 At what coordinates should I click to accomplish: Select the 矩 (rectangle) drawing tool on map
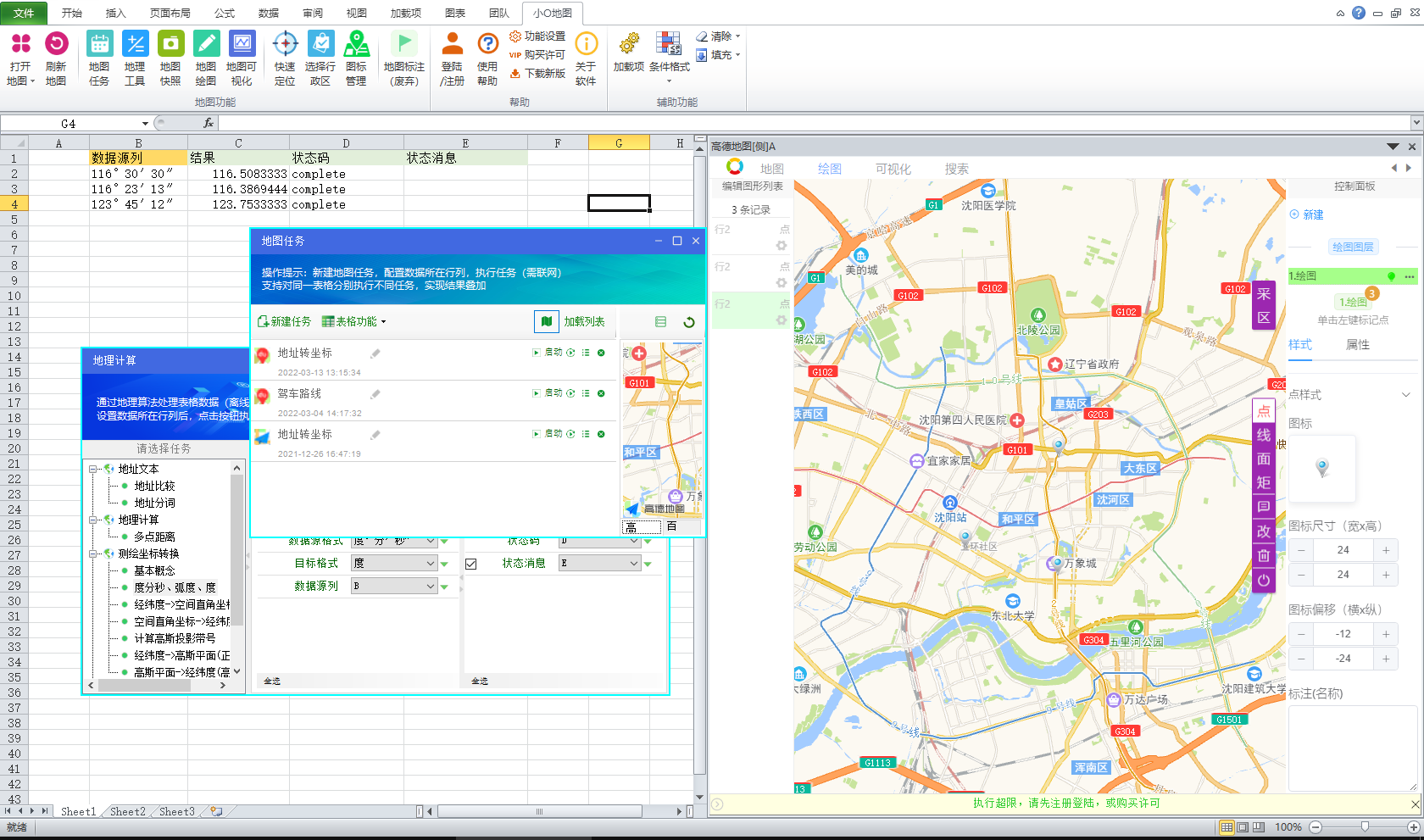point(1264,482)
